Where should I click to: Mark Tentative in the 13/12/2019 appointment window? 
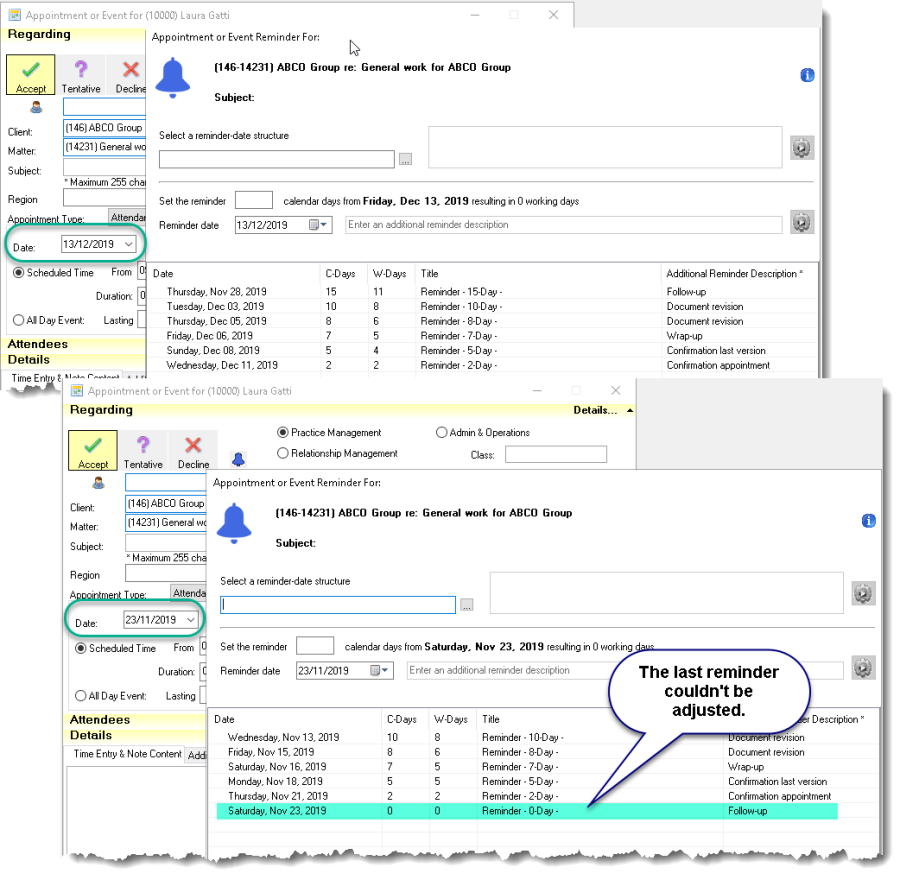coord(81,75)
